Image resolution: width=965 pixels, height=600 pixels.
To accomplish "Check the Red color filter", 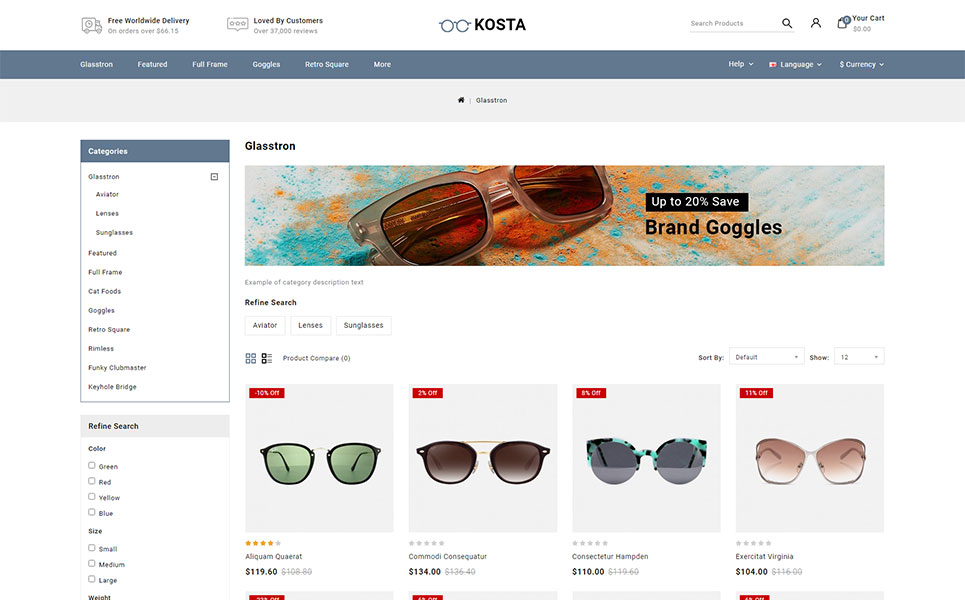I will coord(92,481).
